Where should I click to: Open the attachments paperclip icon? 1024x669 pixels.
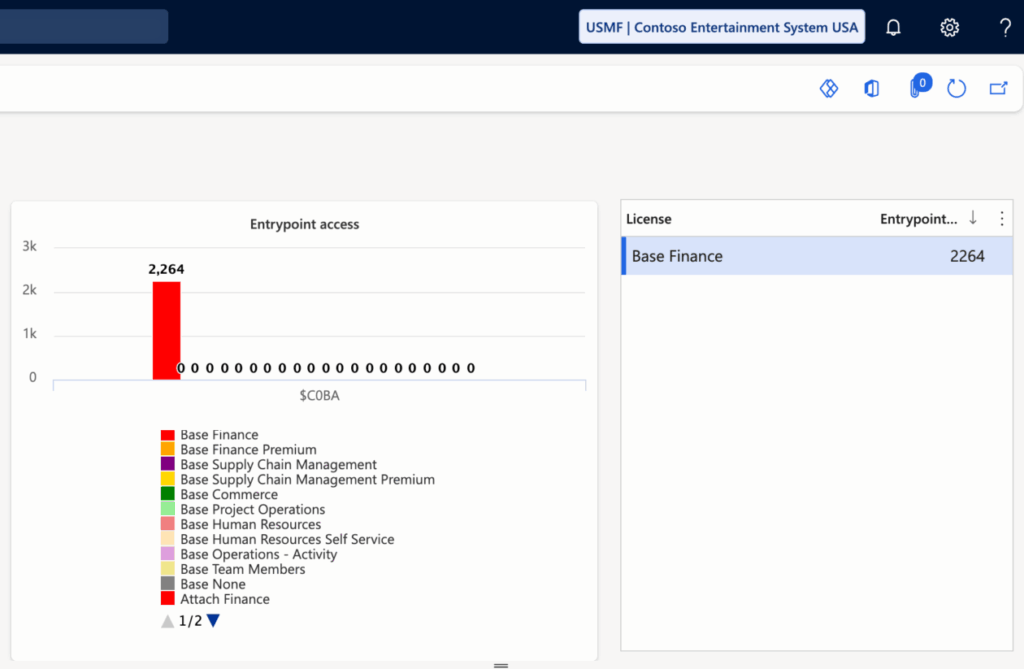(915, 89)
